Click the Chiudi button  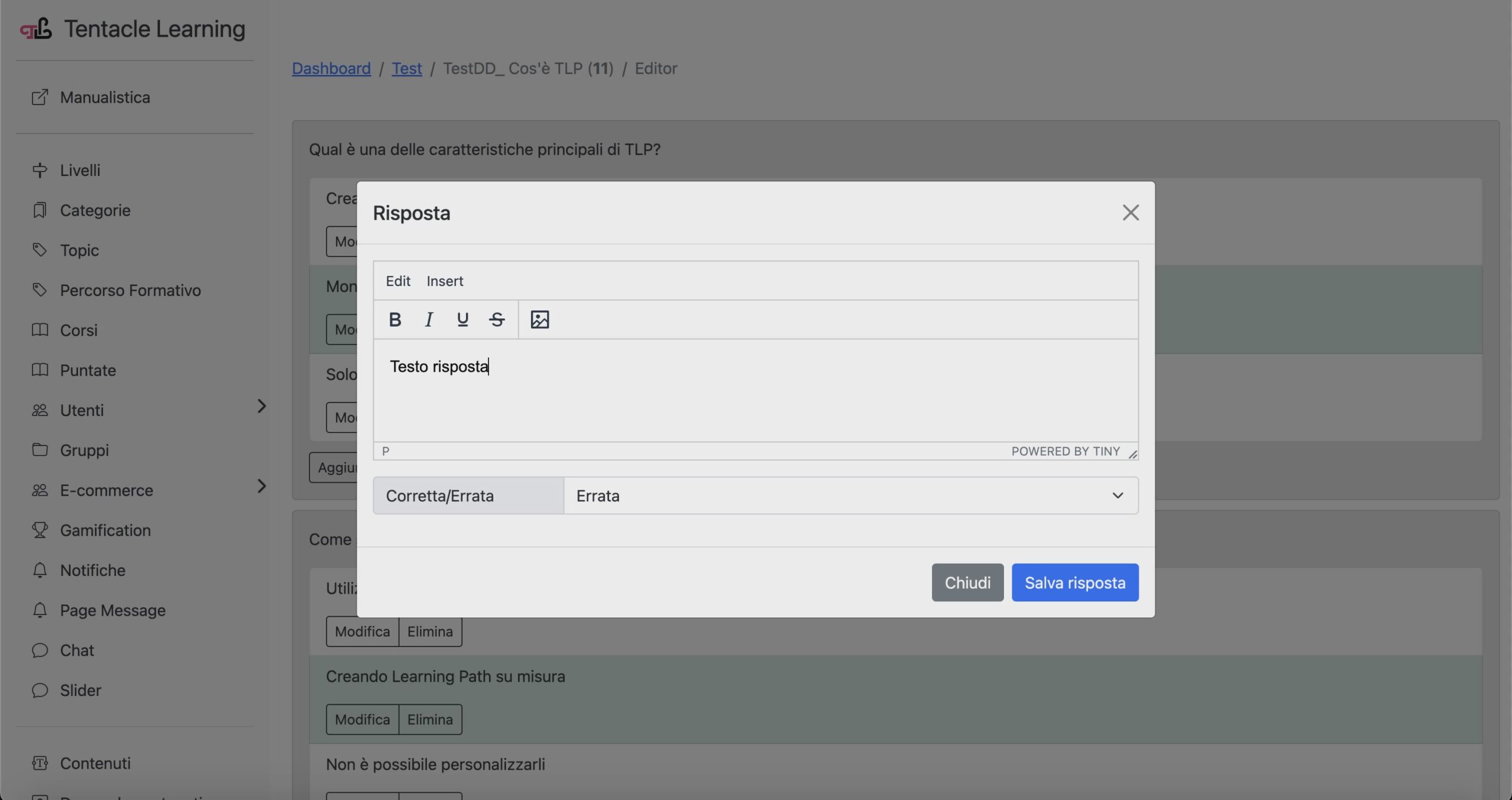[967, 583]
